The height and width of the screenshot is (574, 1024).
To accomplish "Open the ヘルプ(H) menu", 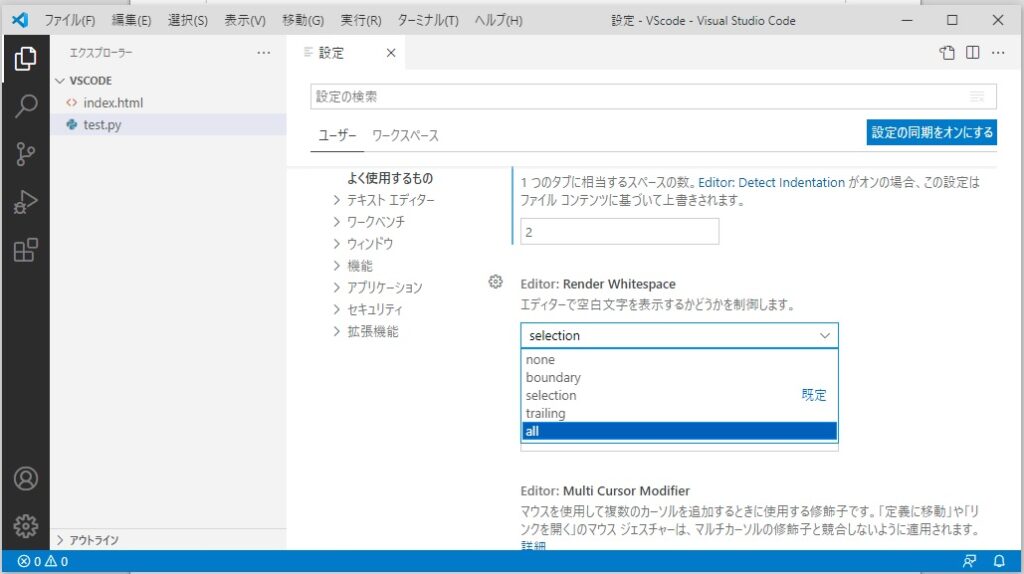I will point(498,20).
